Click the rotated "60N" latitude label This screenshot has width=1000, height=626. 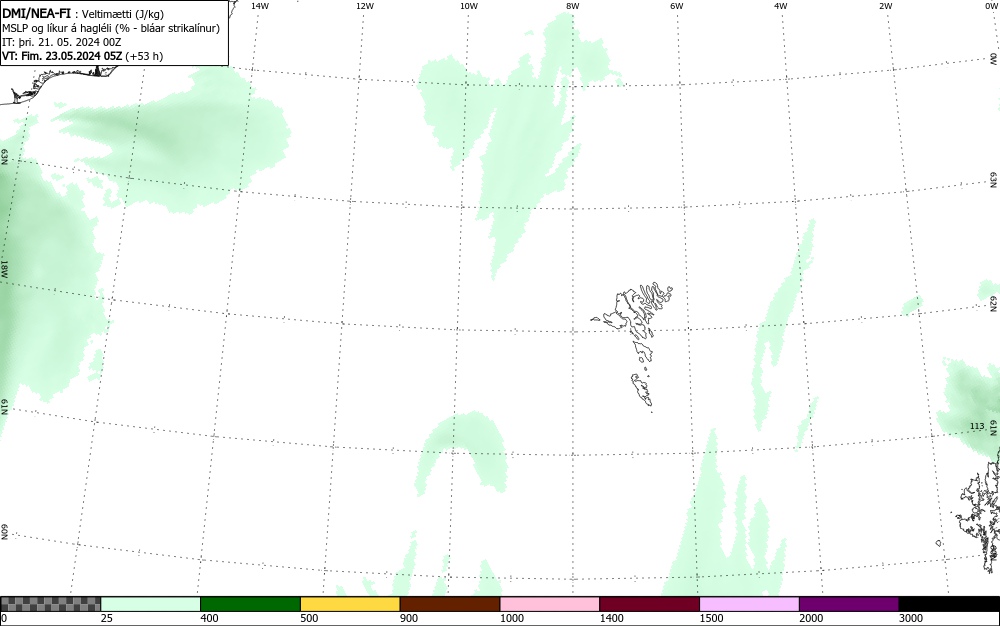pyautogui.click(x=4, y=532)
